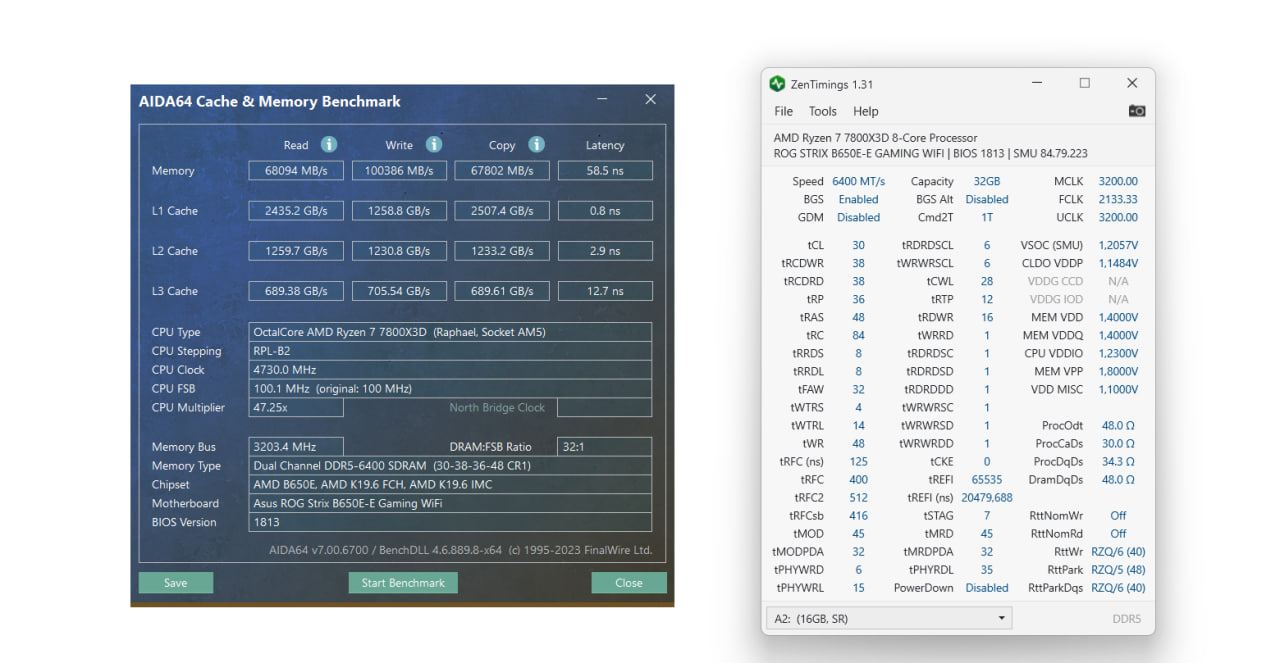Click the tREFI (ns) value 20479.688
The image size is (1280, 663).
[986, 498]
